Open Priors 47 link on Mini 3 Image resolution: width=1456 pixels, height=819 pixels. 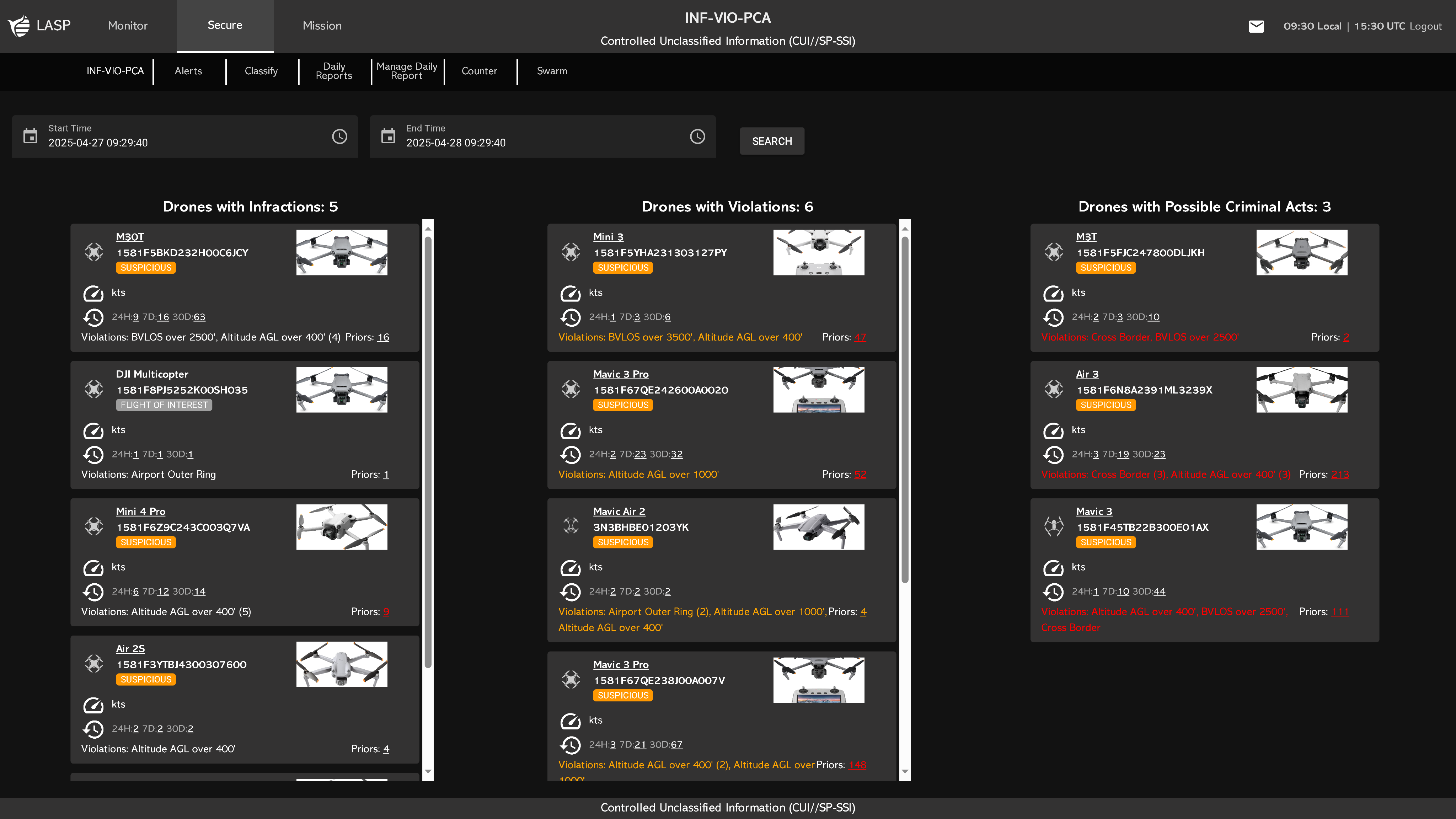coord(860,337)
